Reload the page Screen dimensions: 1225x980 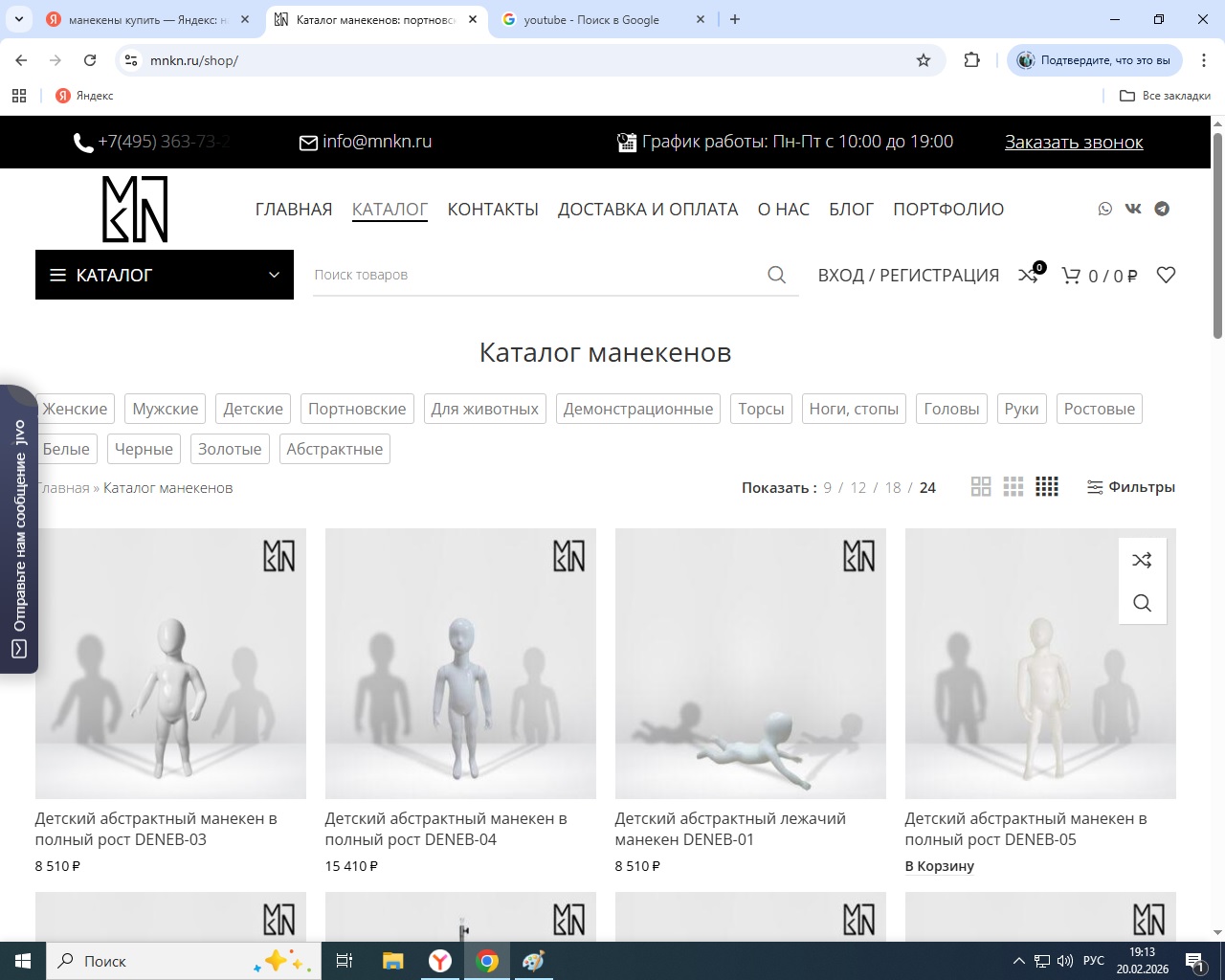click(90, 60)
